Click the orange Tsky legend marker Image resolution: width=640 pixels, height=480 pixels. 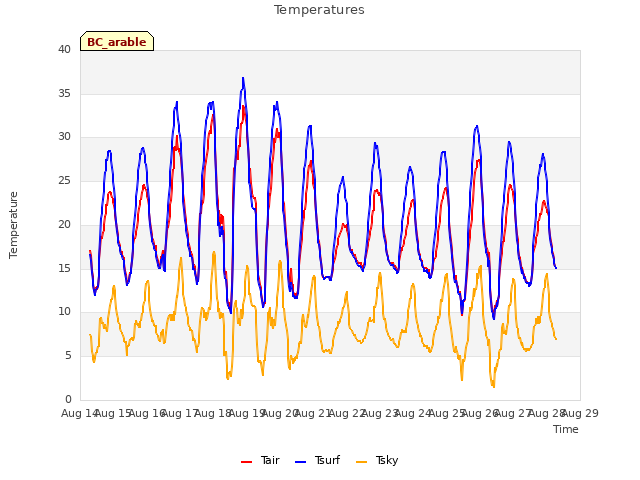[361, 462]
